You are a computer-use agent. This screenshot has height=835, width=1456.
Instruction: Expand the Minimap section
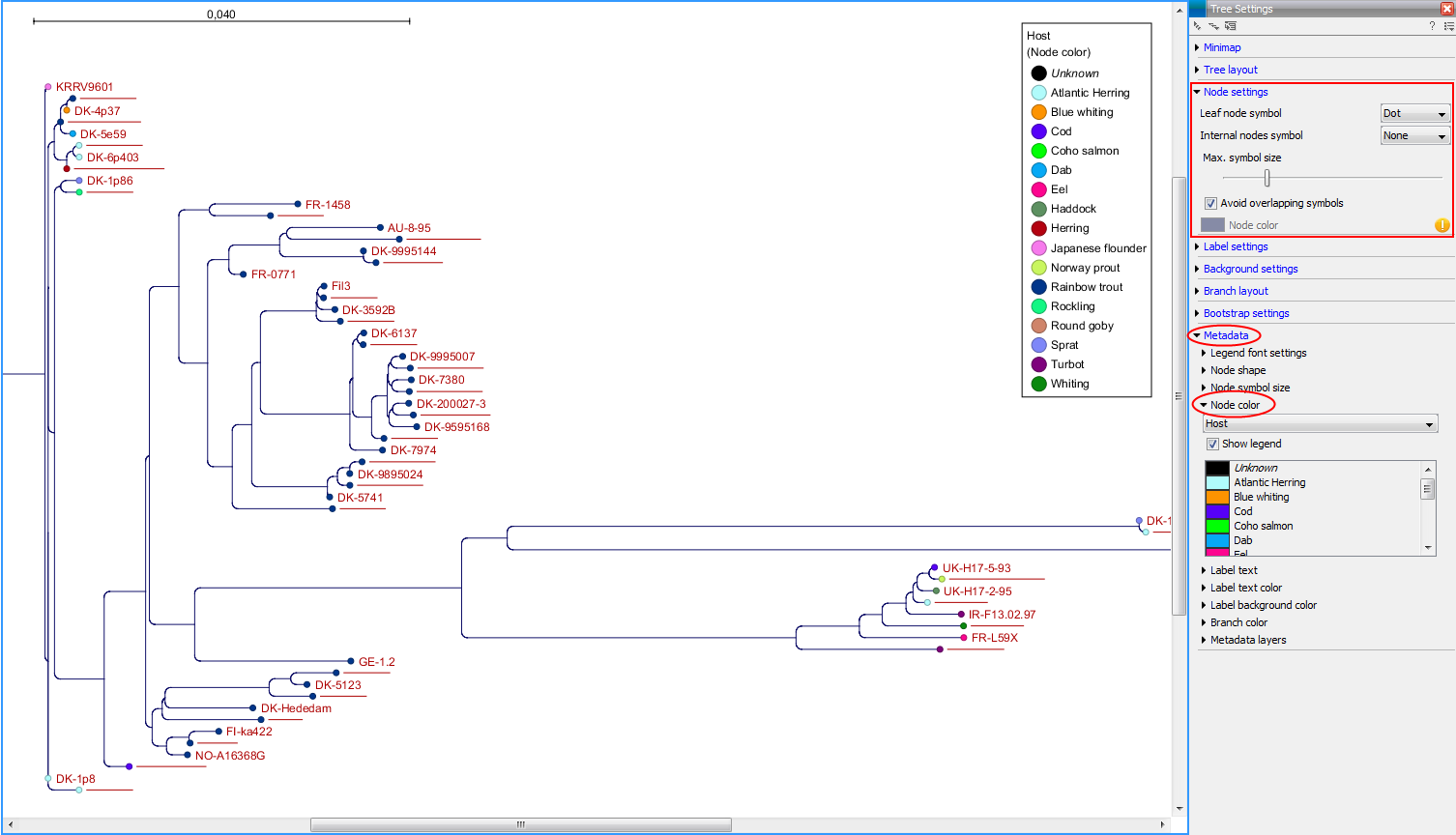click(1222, 47)
